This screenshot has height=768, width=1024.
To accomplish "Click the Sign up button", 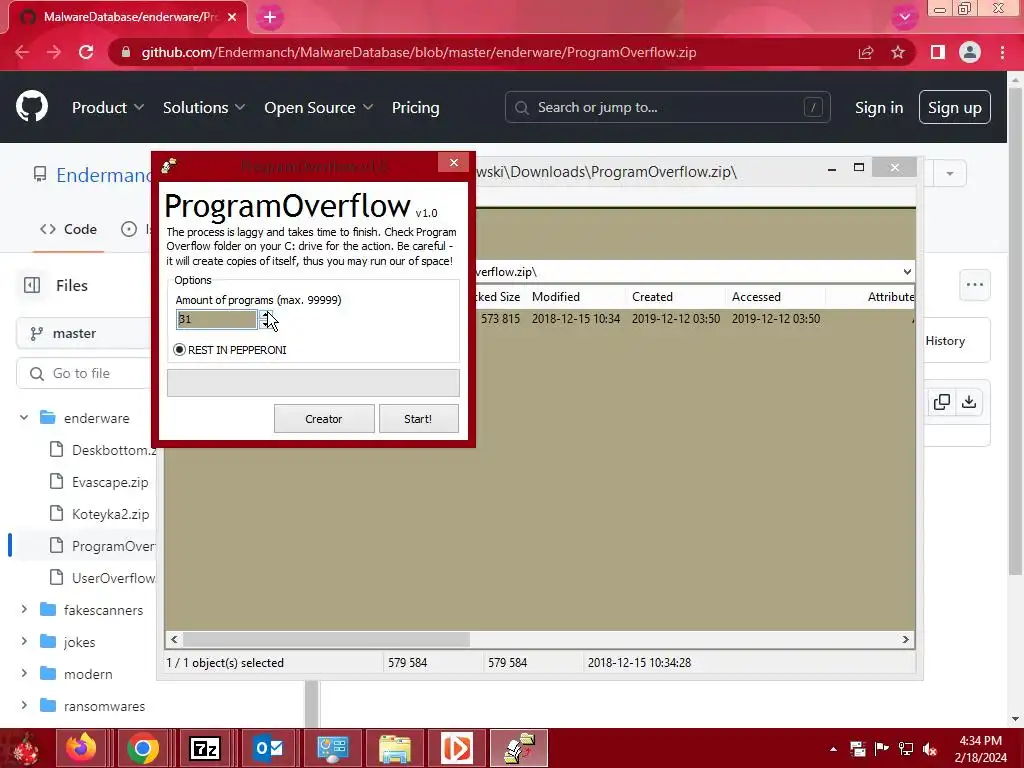I will (x=954, y=107).
